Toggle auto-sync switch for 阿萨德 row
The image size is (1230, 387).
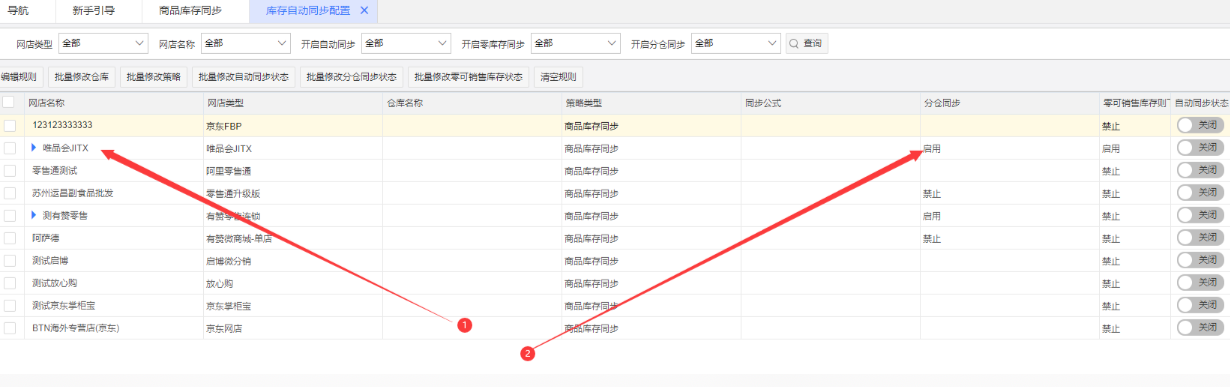(x=1200, y=238)
